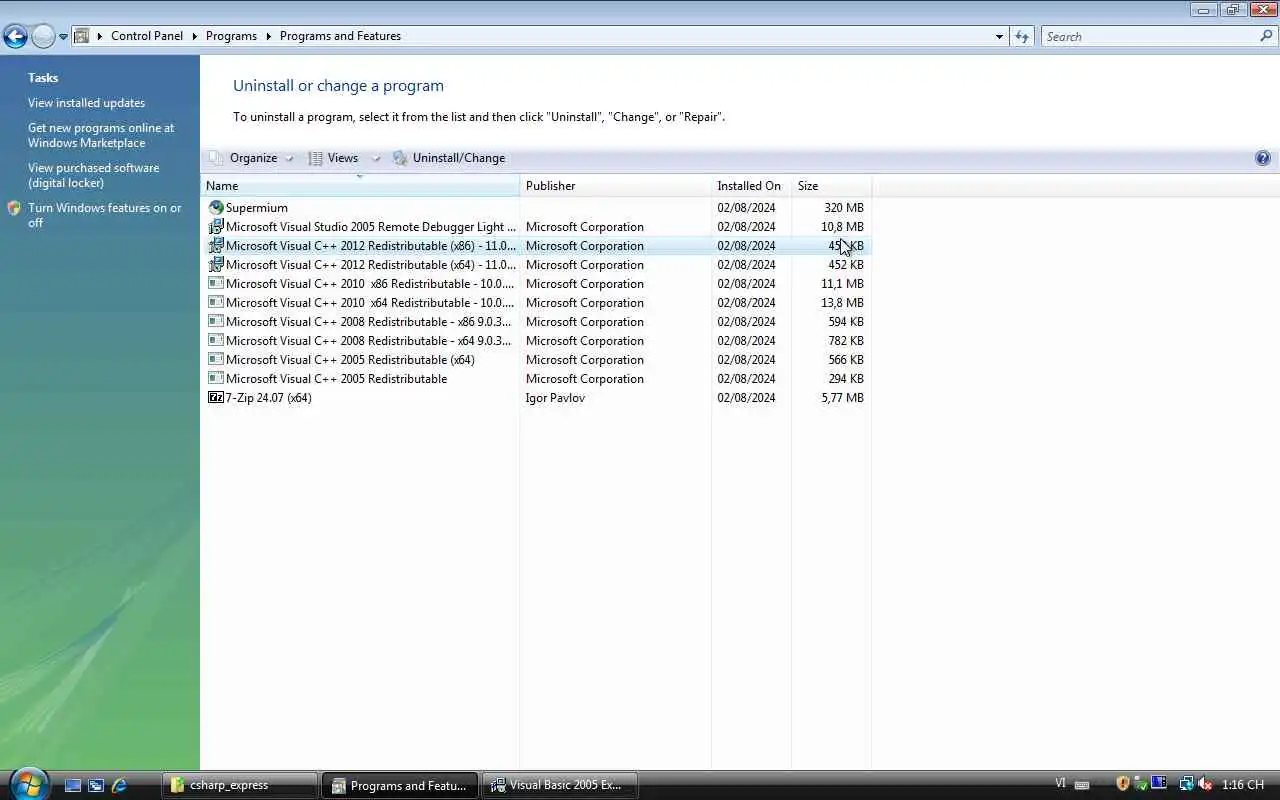
Task: Click the Views toolbar button
Action: 334,158
